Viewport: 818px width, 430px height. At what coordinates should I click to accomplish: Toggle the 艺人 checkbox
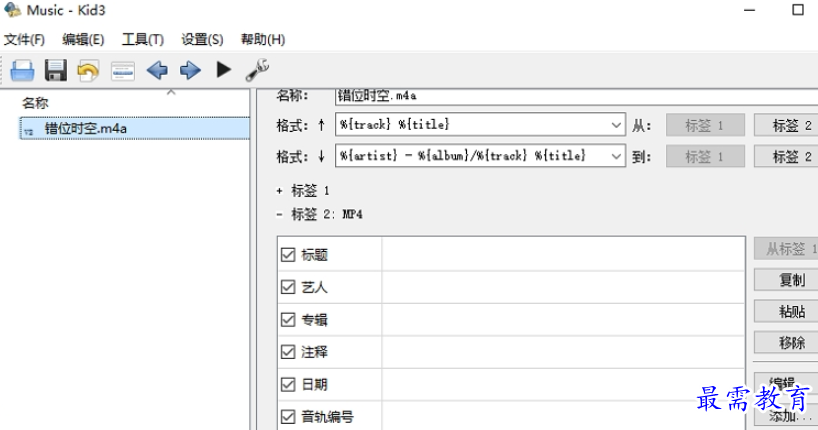click(x=288, y=287)
